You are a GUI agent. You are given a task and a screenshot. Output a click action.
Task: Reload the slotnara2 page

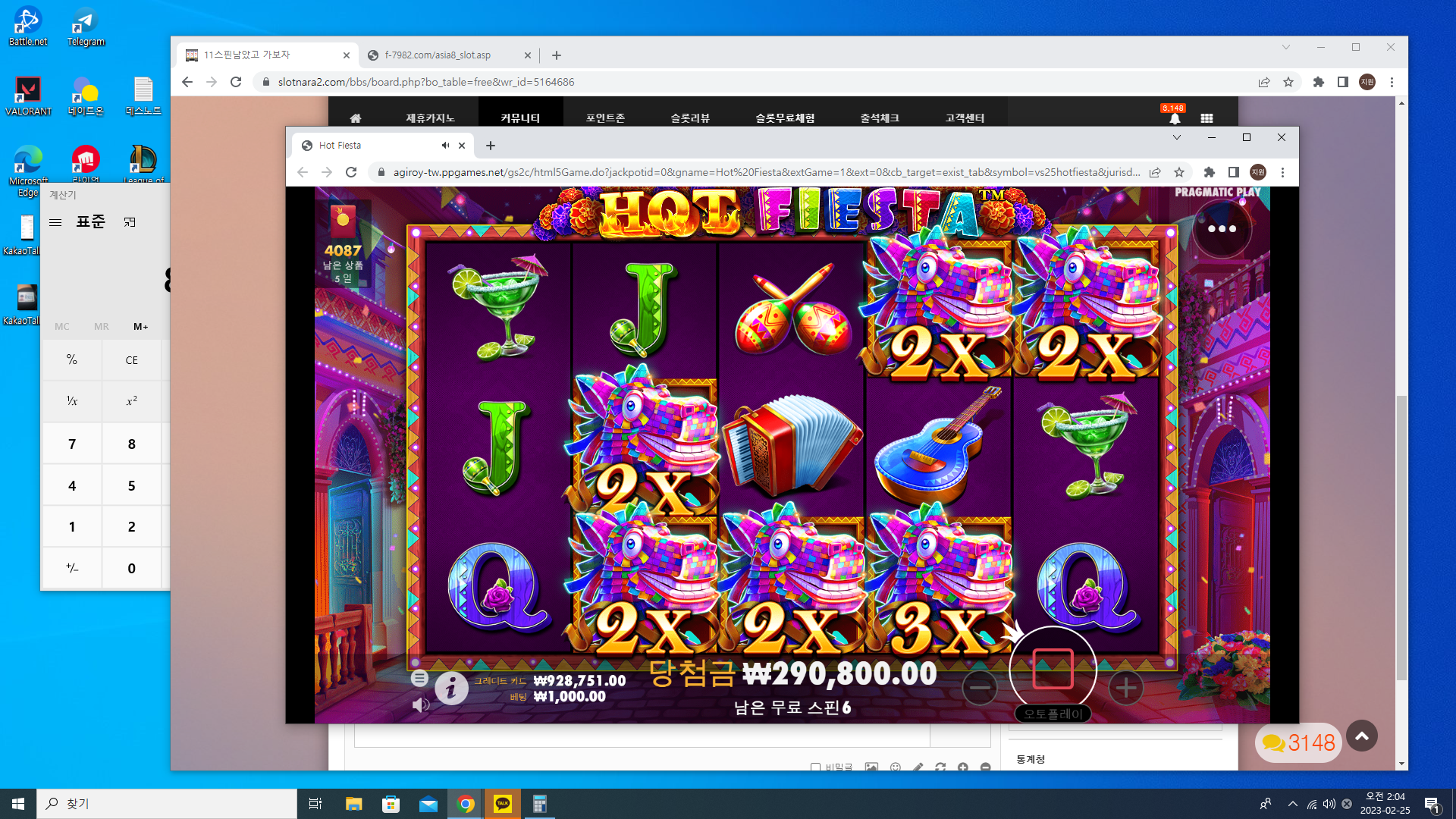(x=236, y=82)
